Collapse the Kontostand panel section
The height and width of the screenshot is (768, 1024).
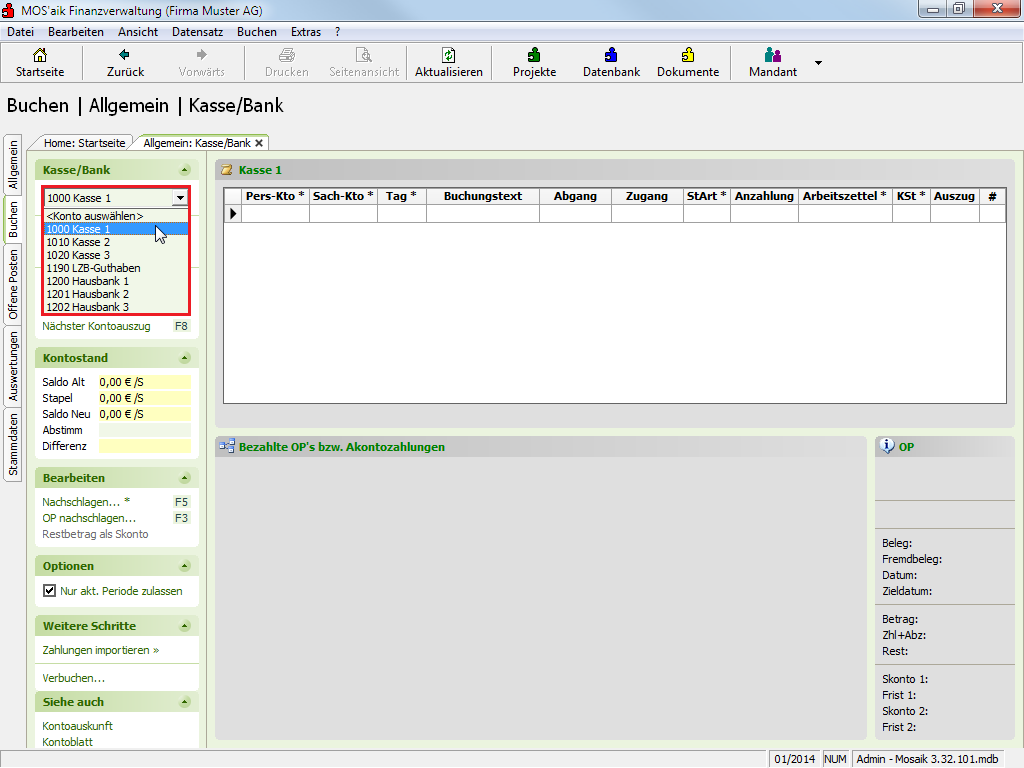184,358
